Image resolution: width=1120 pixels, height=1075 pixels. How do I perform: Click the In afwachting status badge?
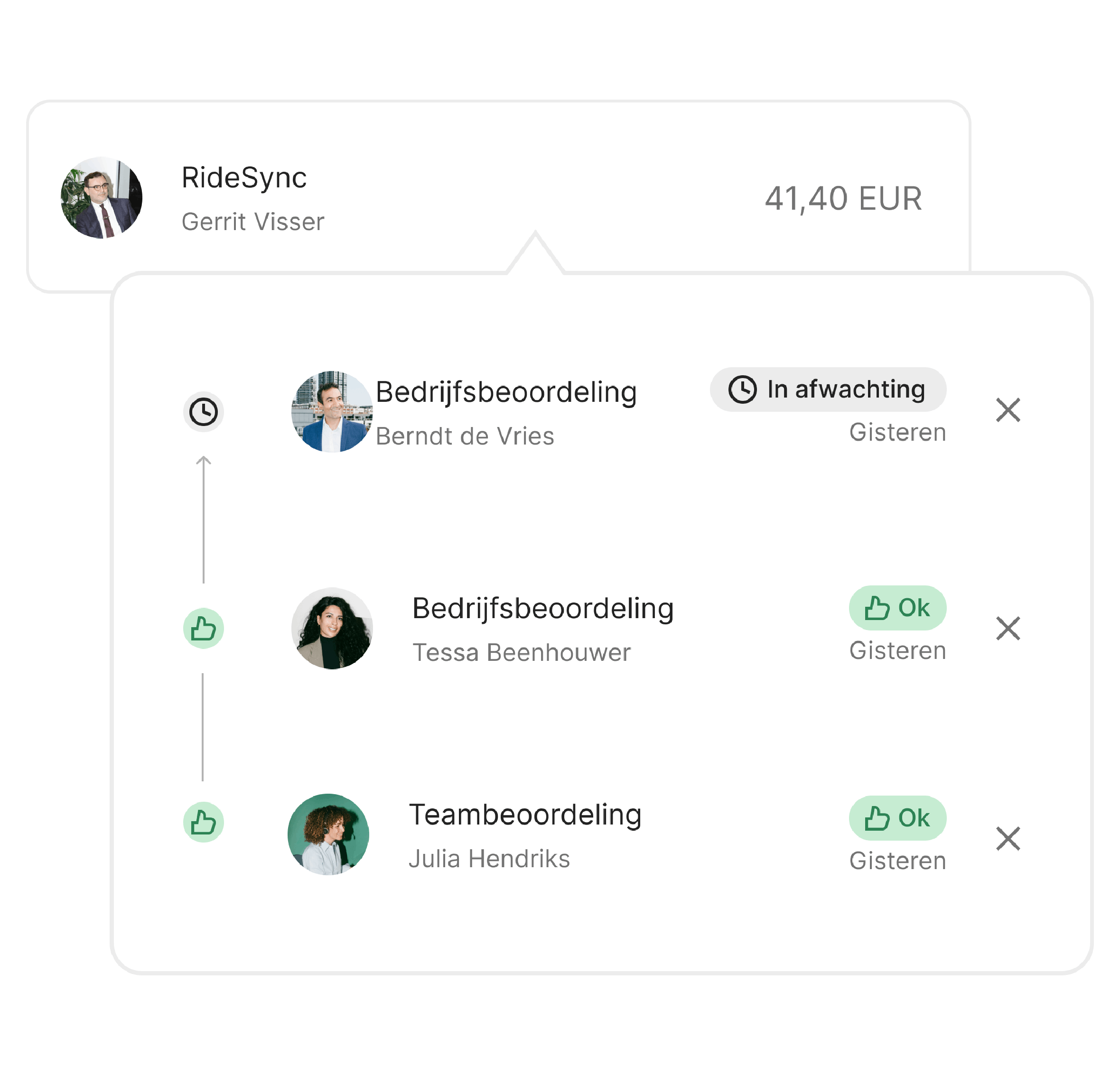point(828,389)
